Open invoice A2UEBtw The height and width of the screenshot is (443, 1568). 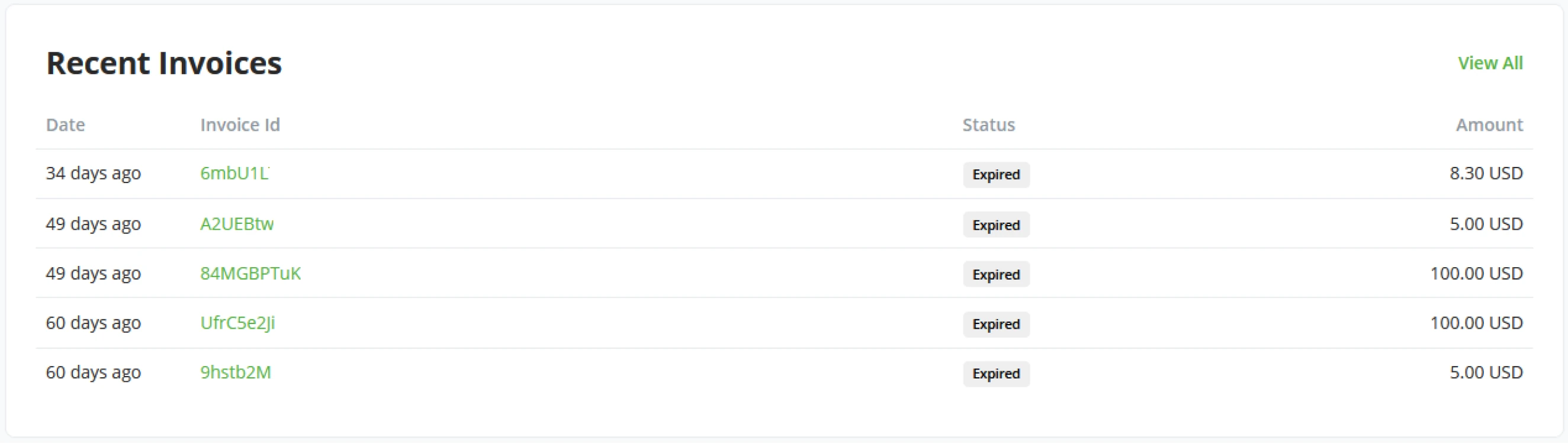[x=237, y=224]
